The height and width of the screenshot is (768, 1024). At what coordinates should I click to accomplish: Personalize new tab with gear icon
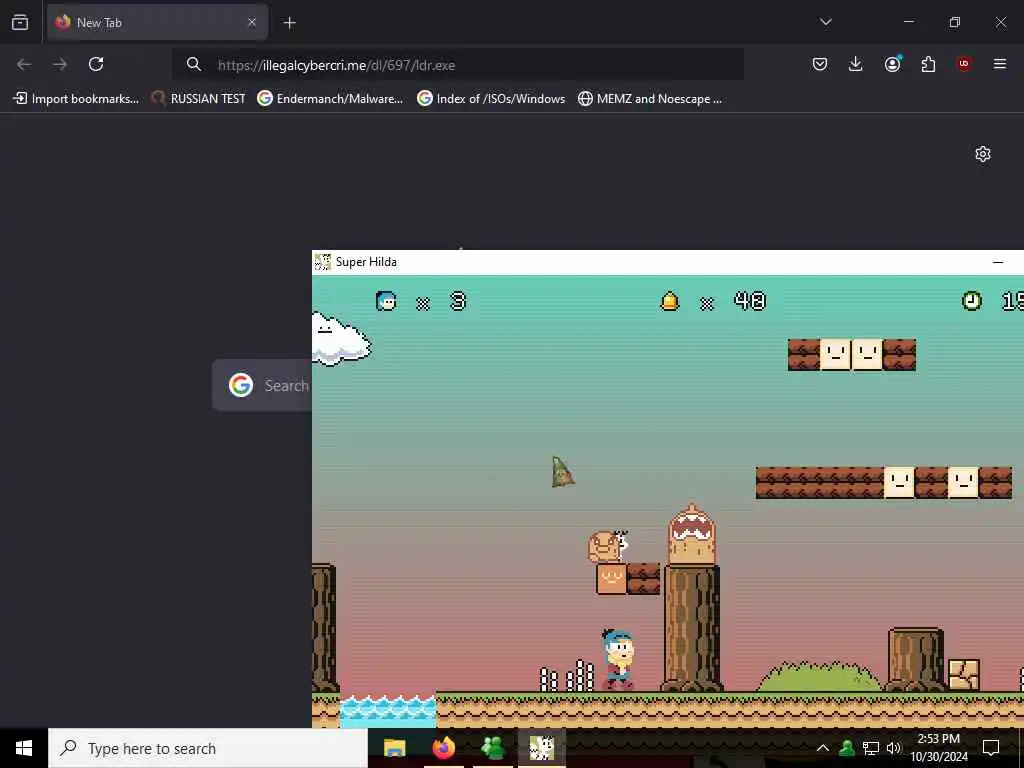(x=982, y=154)
